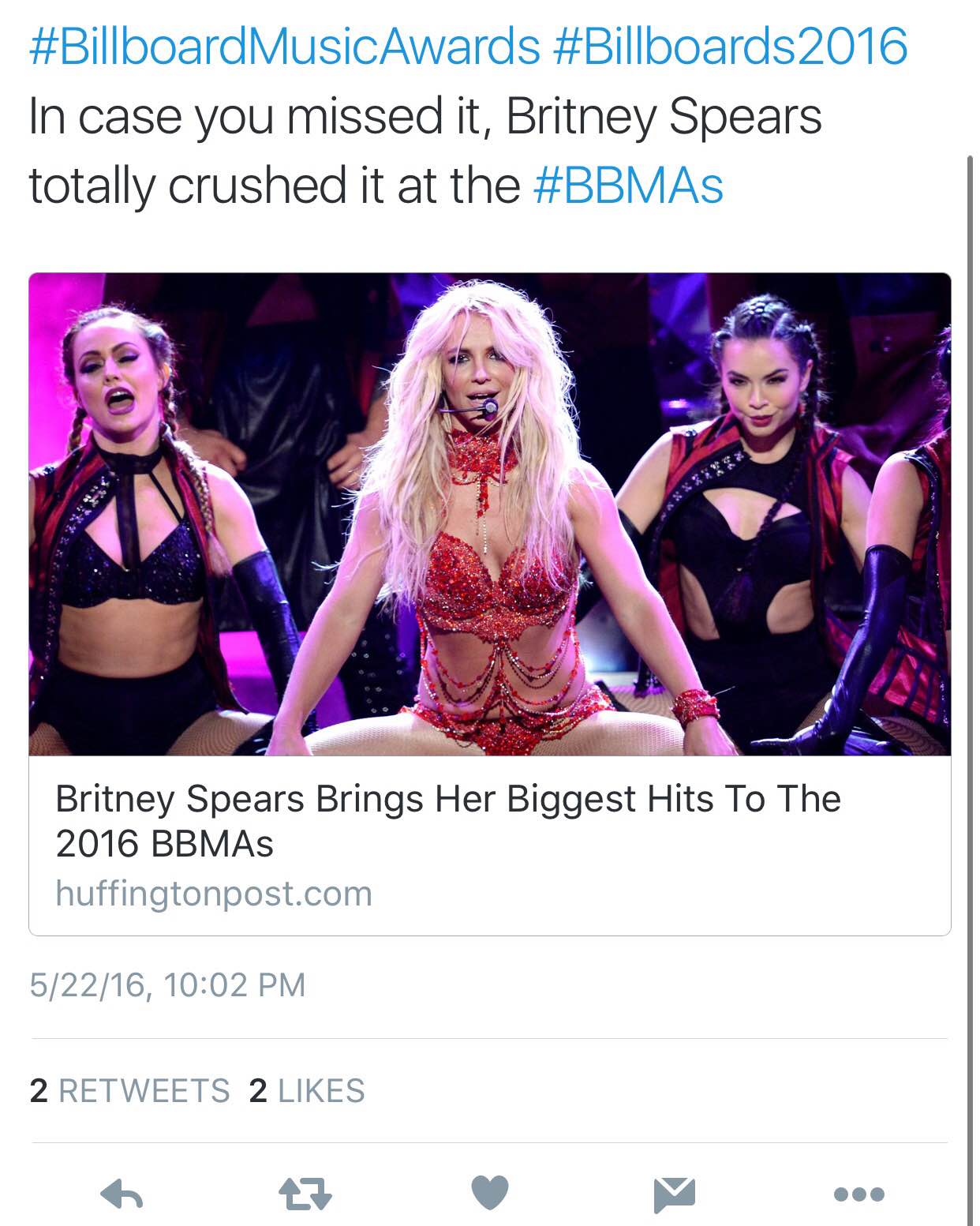Open article titled Britney Spears Brings Her Biggest Hits

(448, 821)
